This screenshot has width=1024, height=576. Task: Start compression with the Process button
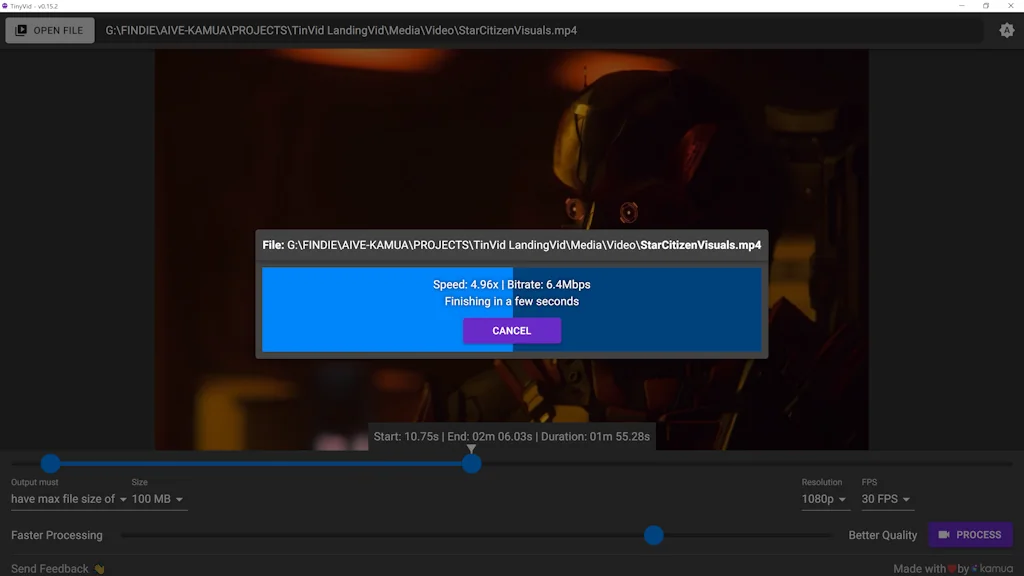tap(970, 535)
